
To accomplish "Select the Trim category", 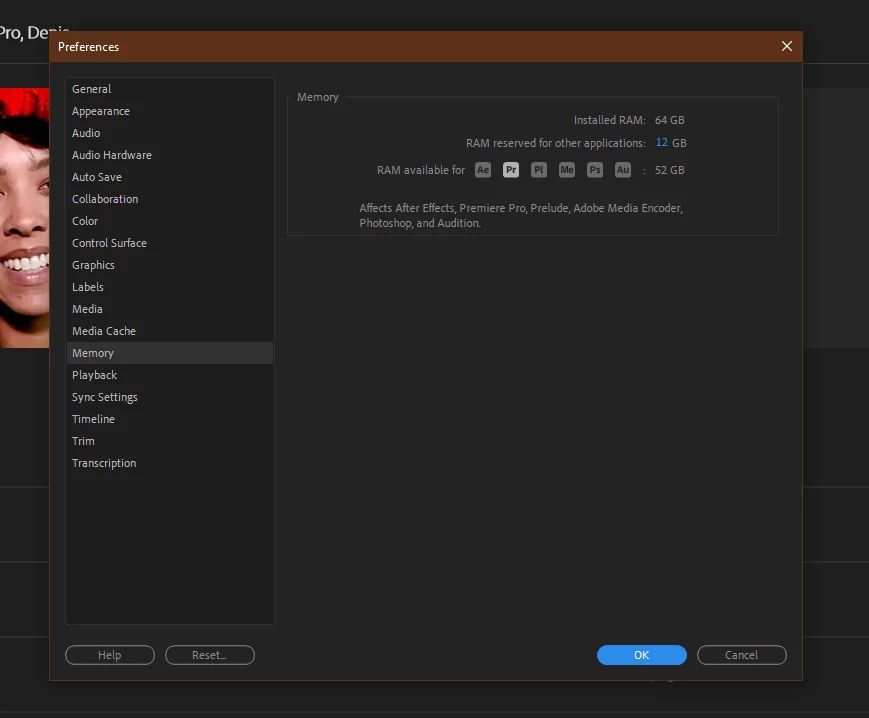I will 170,441.
